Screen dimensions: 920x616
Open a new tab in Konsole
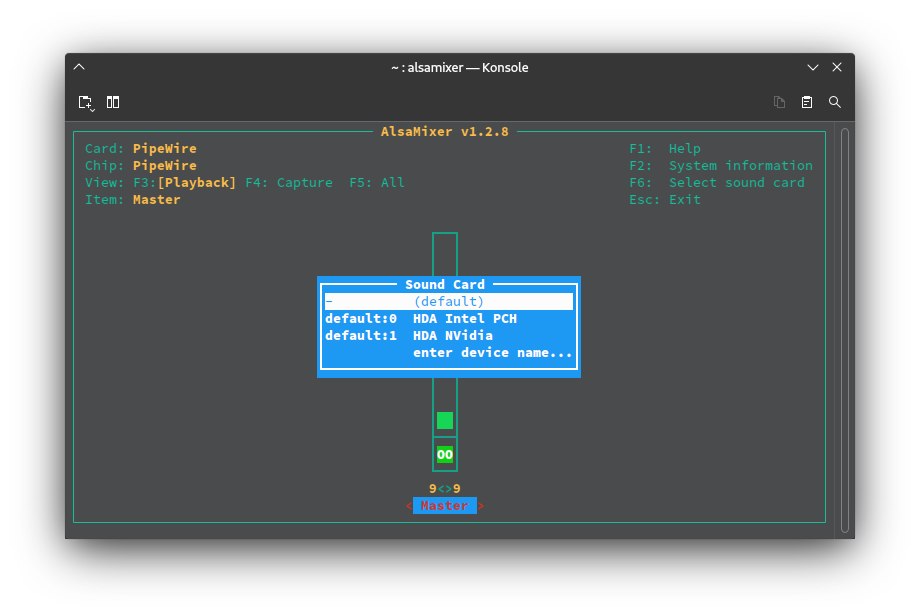(86, 103)
